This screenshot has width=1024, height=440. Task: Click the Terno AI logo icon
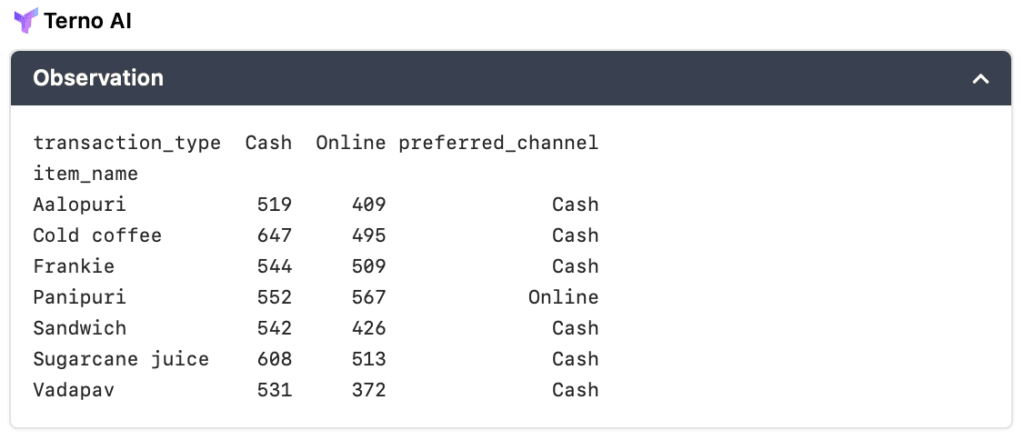pyautogui.click(x=24, y=19)
